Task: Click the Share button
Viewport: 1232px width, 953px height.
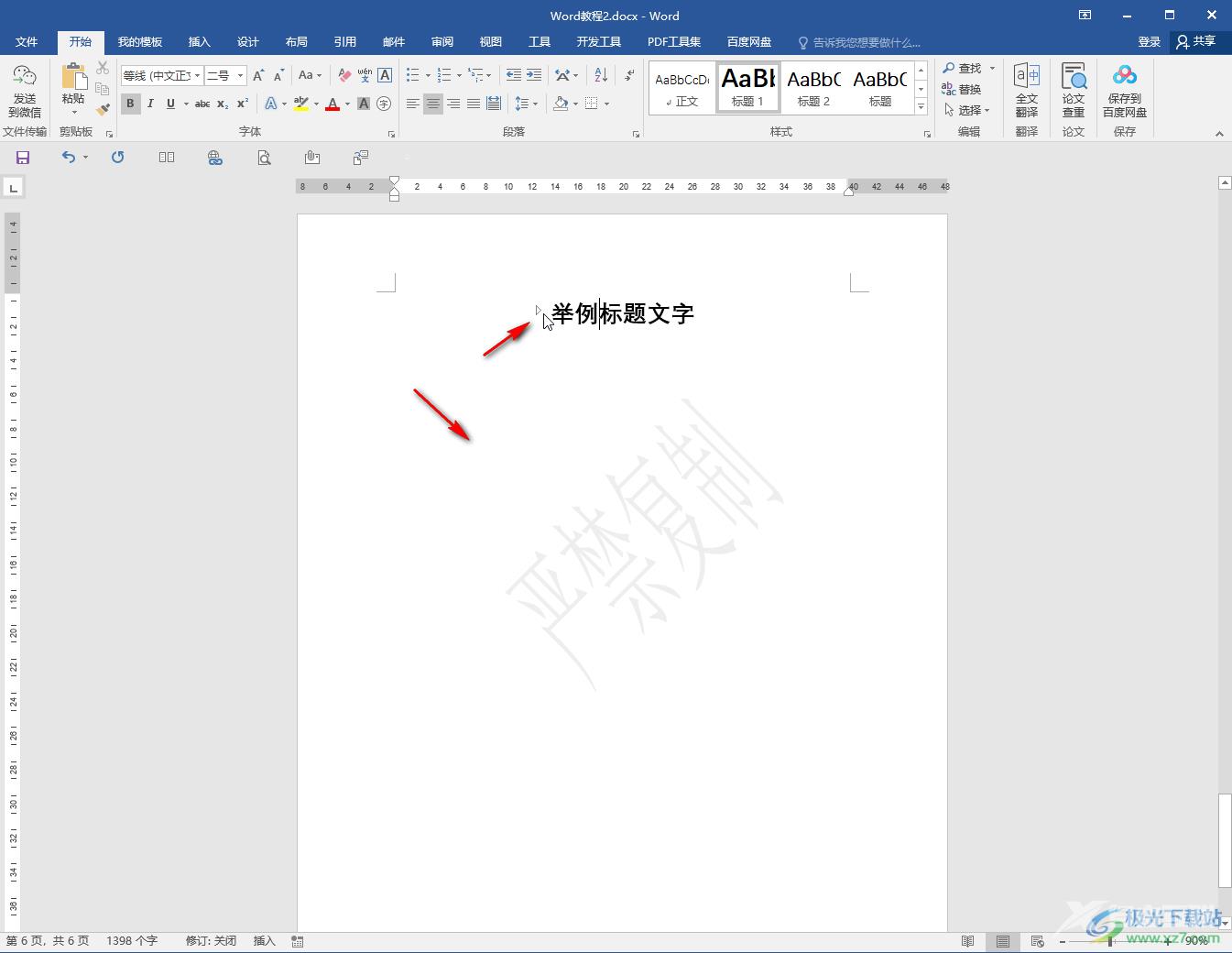Action: tap(1196, 42)
